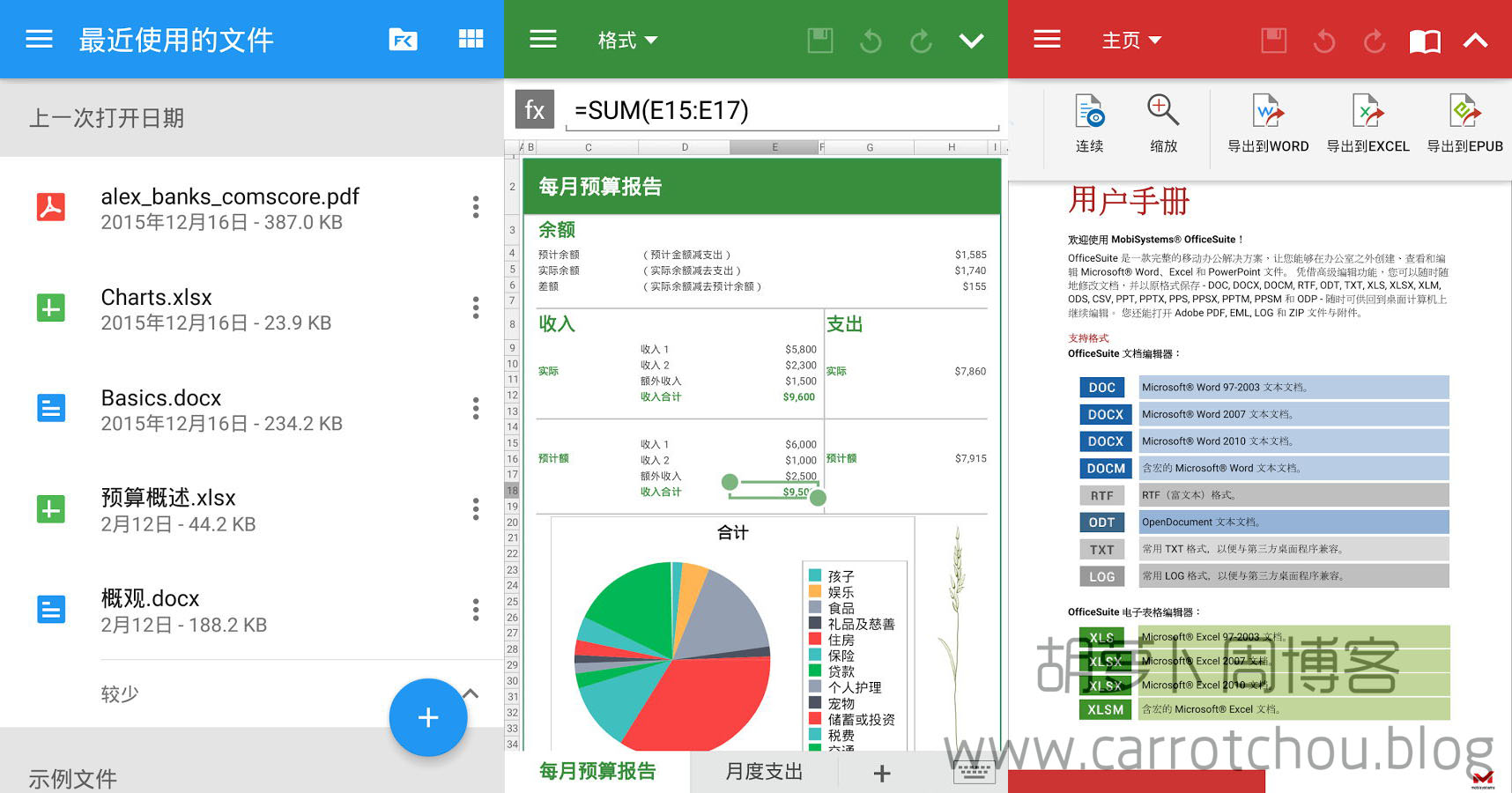This screenshot has width=1512, height=793.
Task: Click the formula input field =SUM(E15:E17)
Action: tap(782, 110)
